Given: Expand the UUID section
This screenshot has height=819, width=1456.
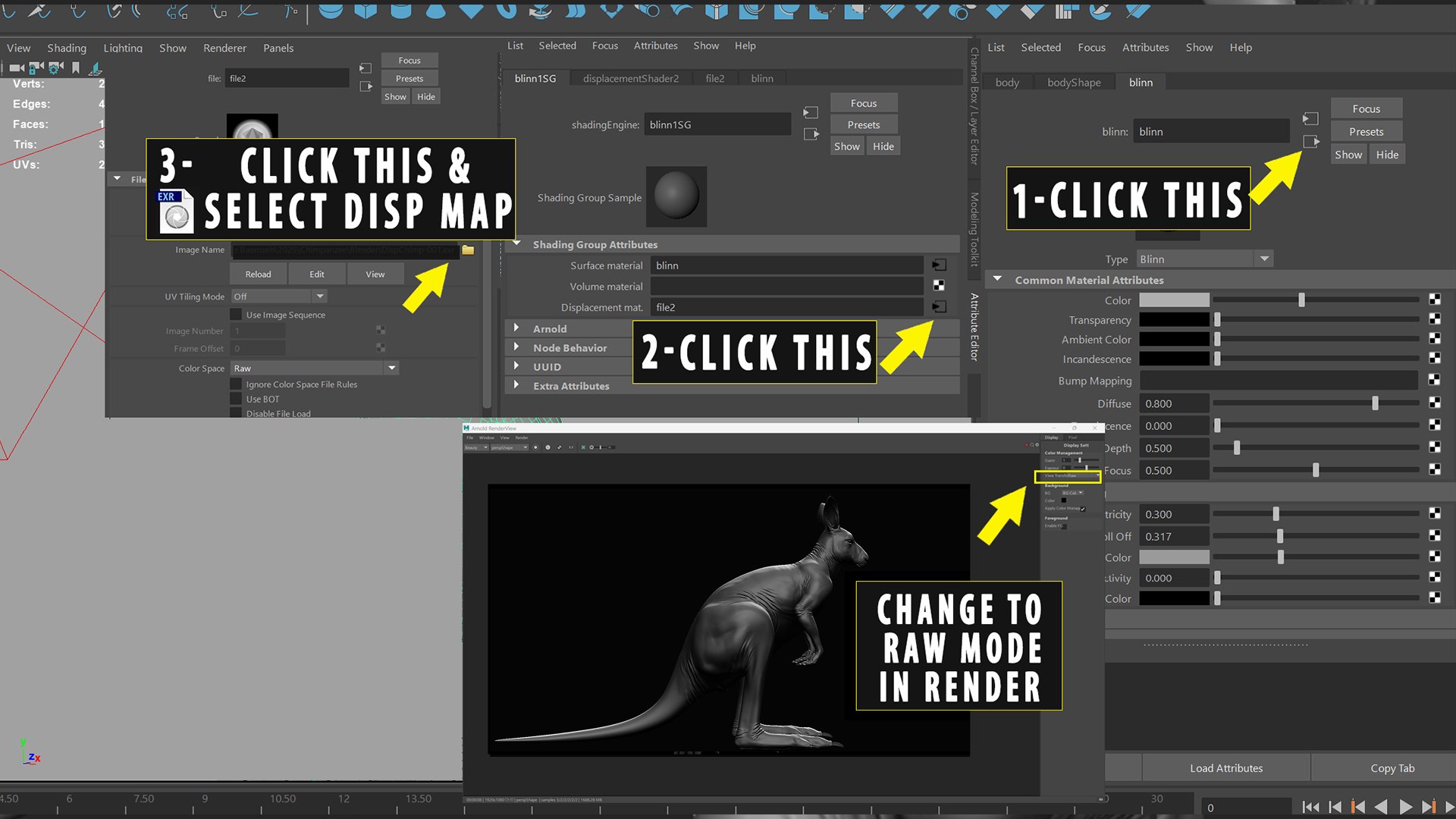Looking at the screenshot, I should coord(516,366).
